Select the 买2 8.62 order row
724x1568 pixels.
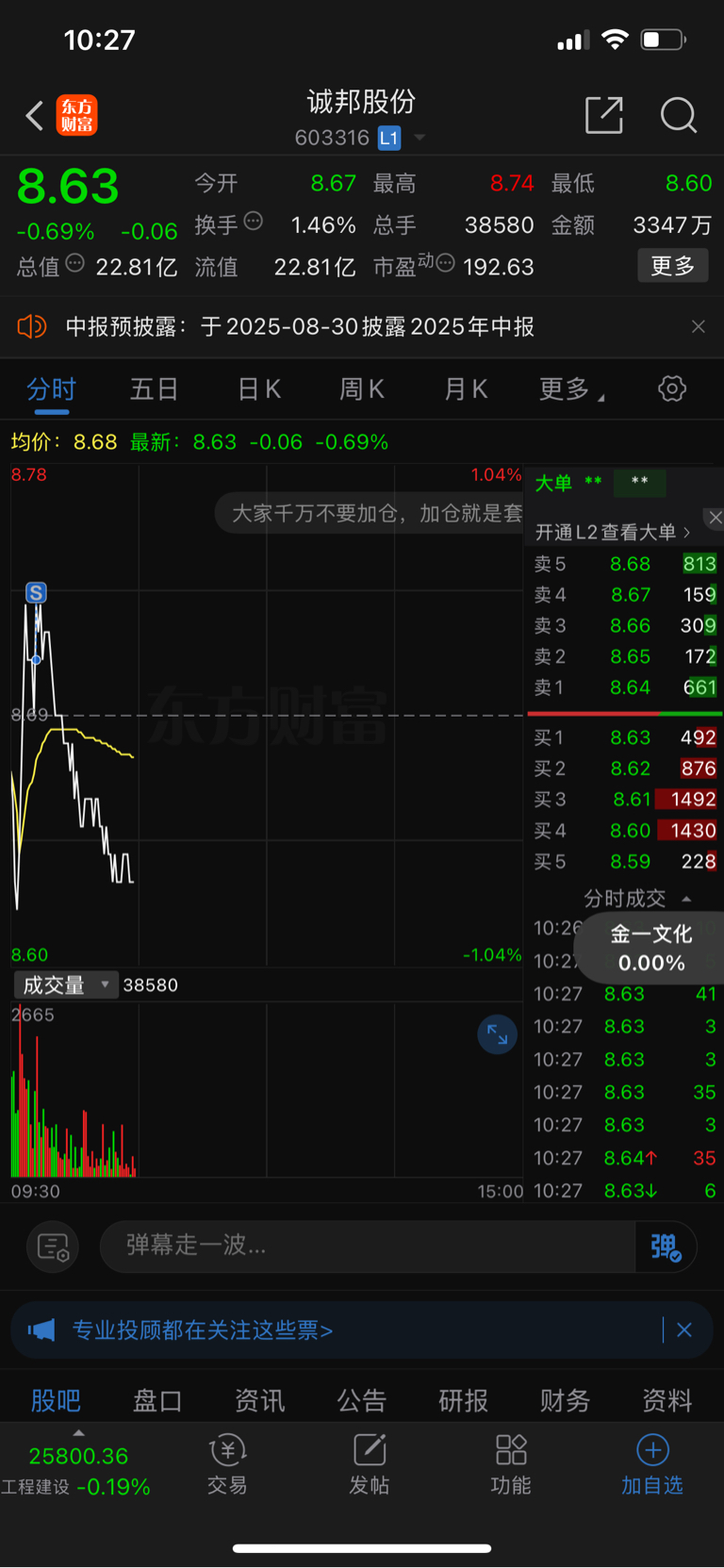point(624,768)
